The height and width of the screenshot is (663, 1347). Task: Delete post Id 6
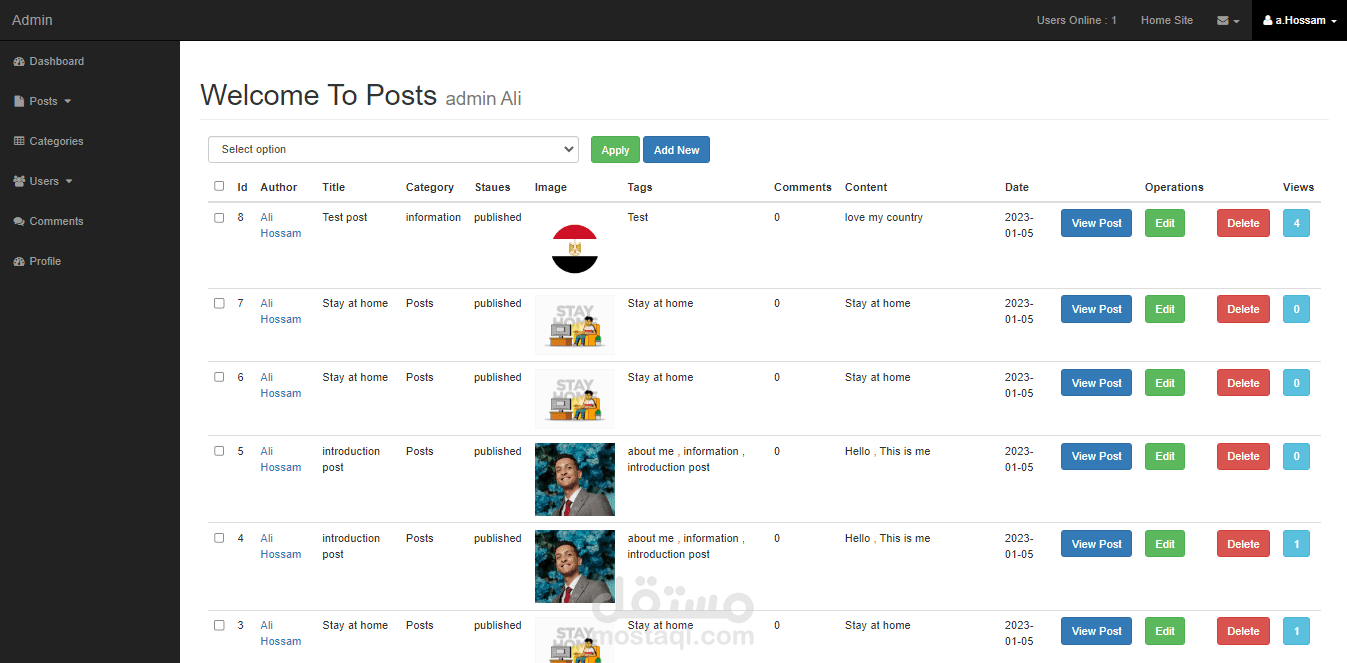[1243, 383]
